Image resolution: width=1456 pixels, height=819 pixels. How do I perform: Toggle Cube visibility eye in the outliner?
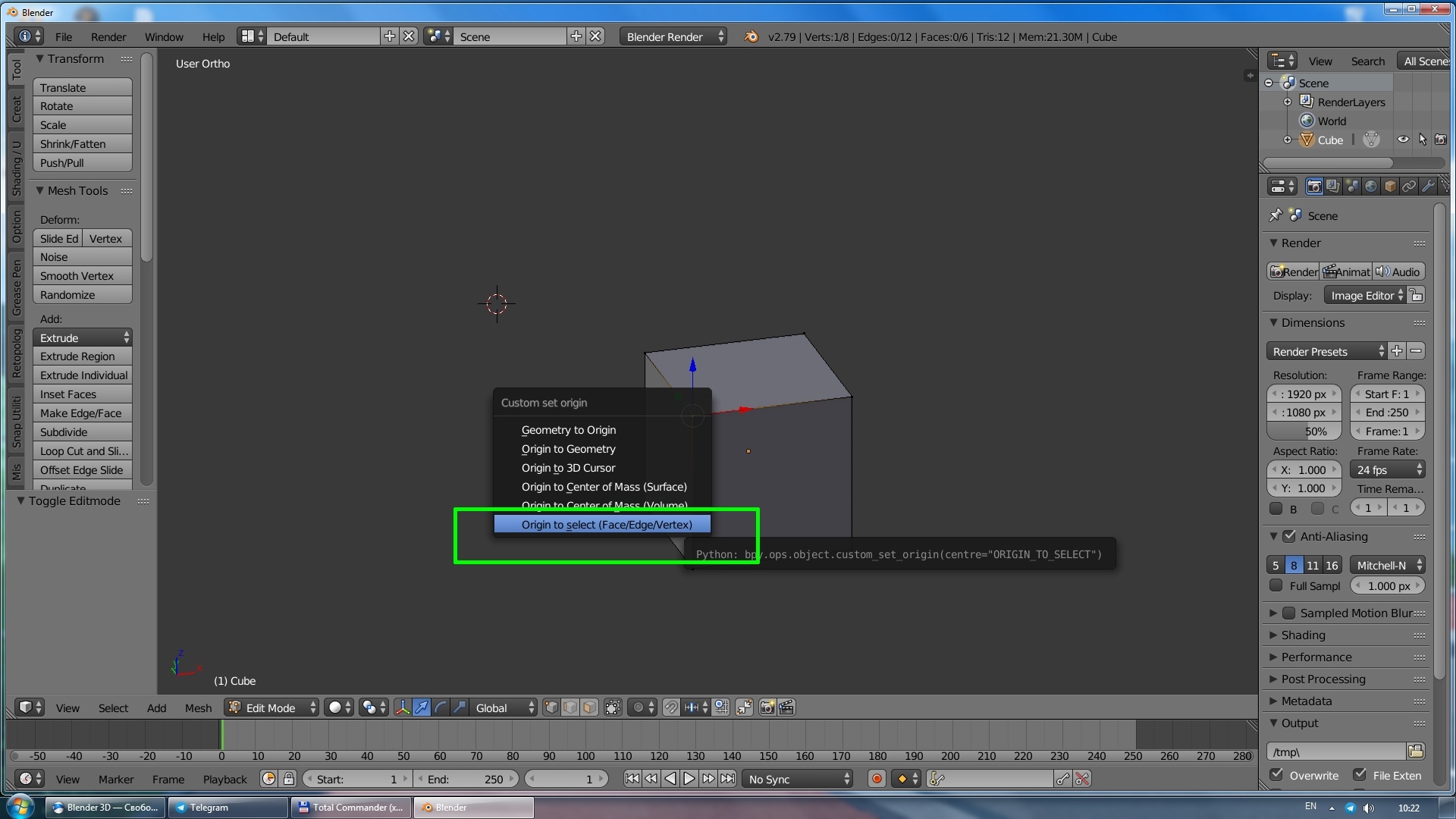(1403, 140)
